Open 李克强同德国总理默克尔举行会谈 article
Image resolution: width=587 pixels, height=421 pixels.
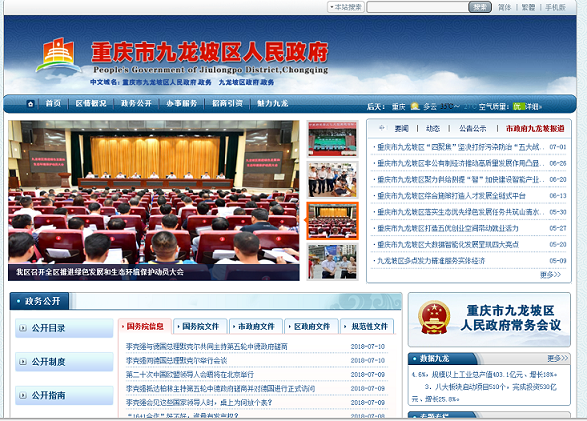(x=176, y=360)
